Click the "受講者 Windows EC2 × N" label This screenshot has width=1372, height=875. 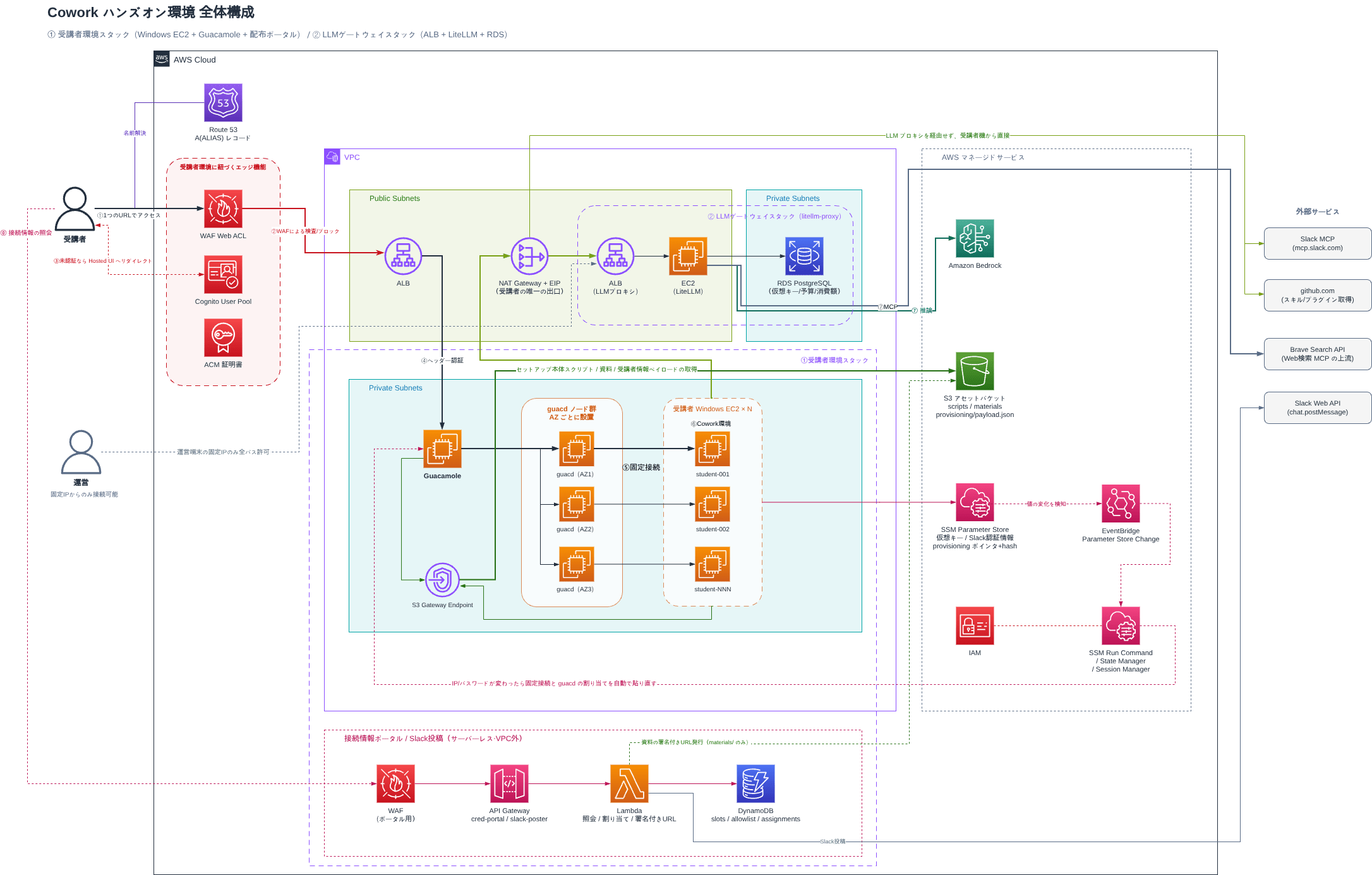click(x=713, y=409)
